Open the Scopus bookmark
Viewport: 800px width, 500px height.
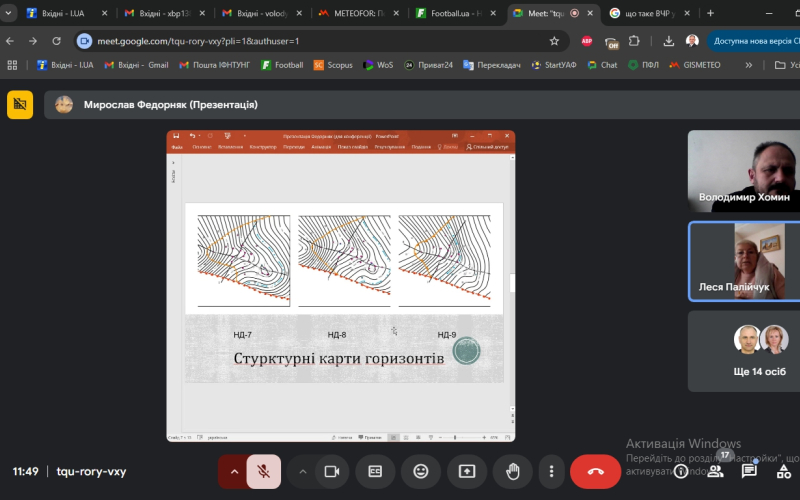coord(333,65)
